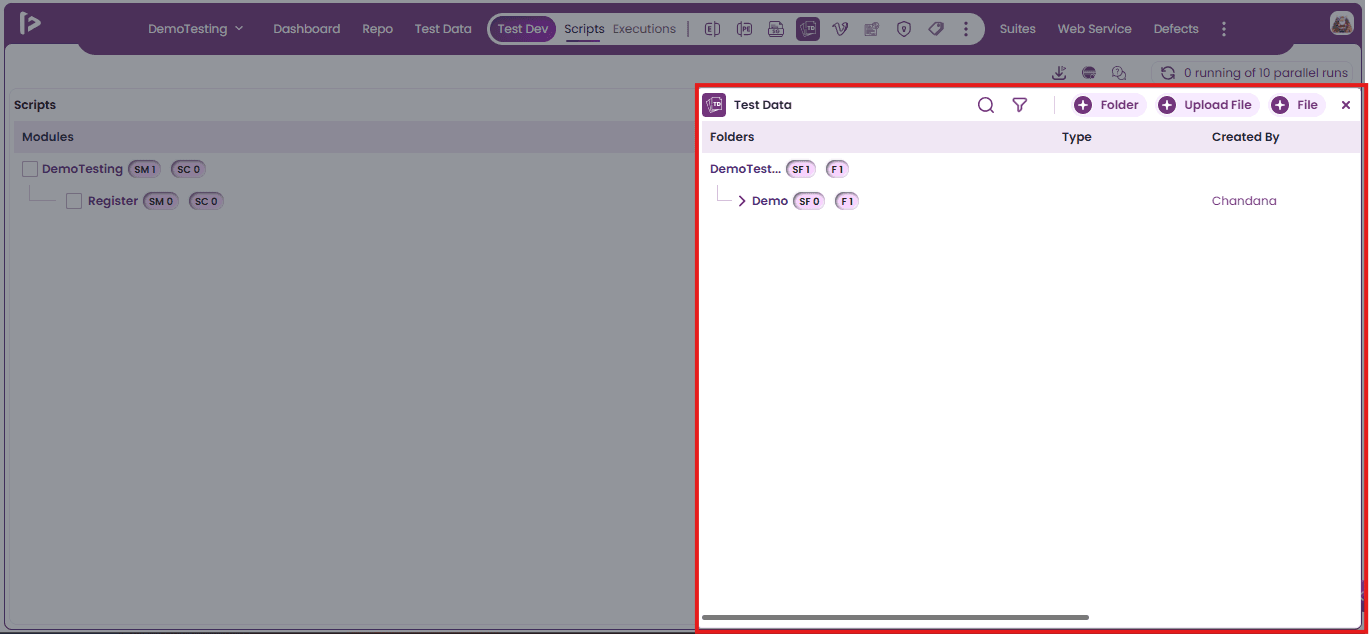Click the highlighted Test Data toolbar icon
1369x634 pixels.
pyautogui.click(x=808, y=29)
